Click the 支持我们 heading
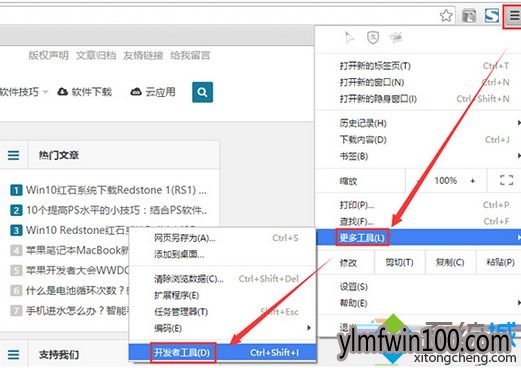The image size is (521, 368). (59, 355)
